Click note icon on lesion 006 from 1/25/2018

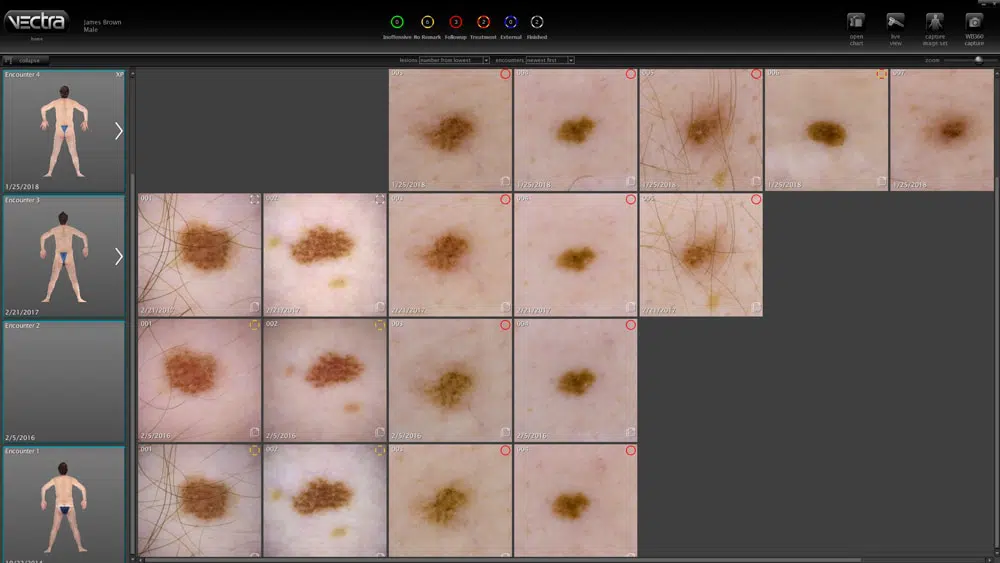(x=882, y=181)
